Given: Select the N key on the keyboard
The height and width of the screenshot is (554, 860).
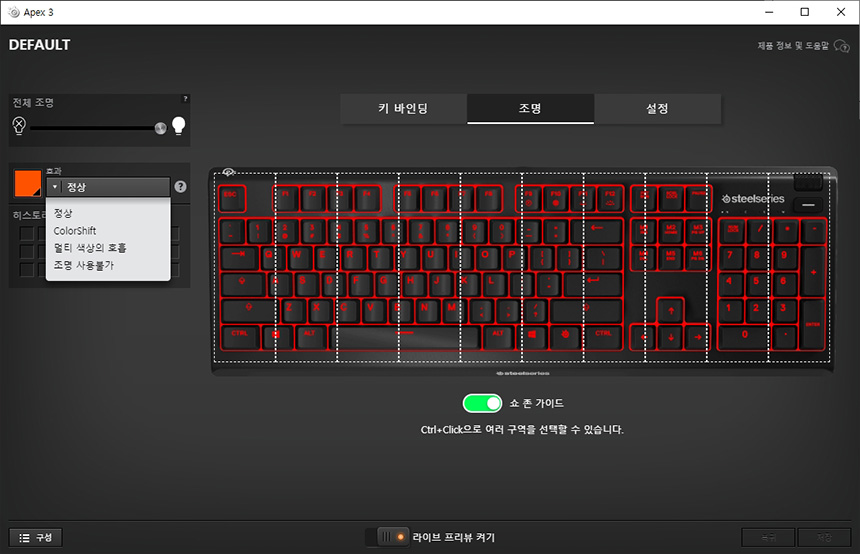Looking at the screenshot, I should 424,310.
